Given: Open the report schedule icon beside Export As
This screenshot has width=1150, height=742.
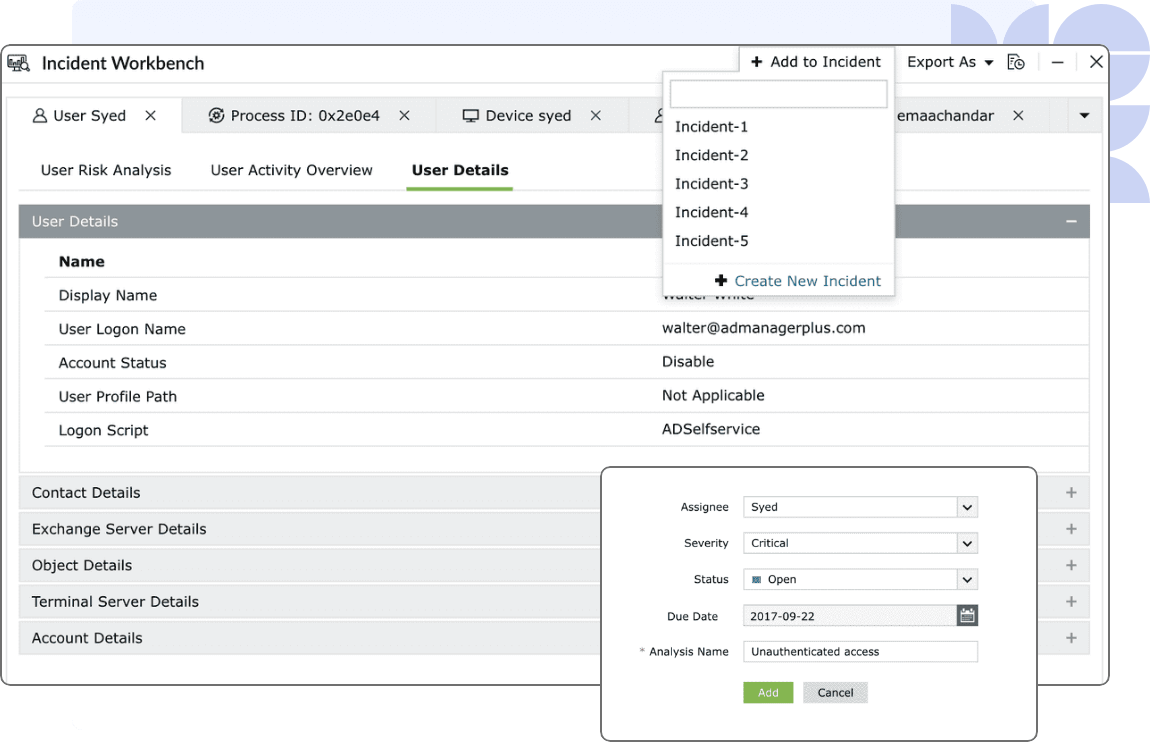Looking at the screenshot, I should (1016, 62).
